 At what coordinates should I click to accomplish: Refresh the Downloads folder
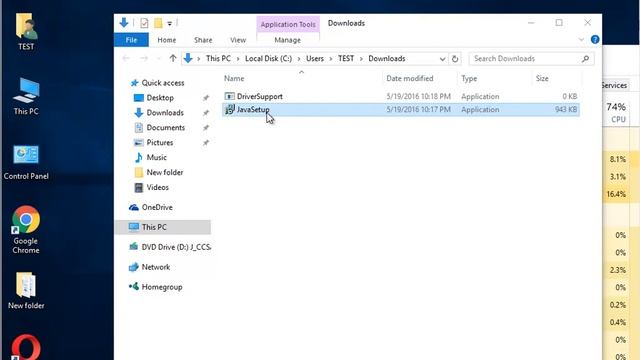tap(455, 59)
